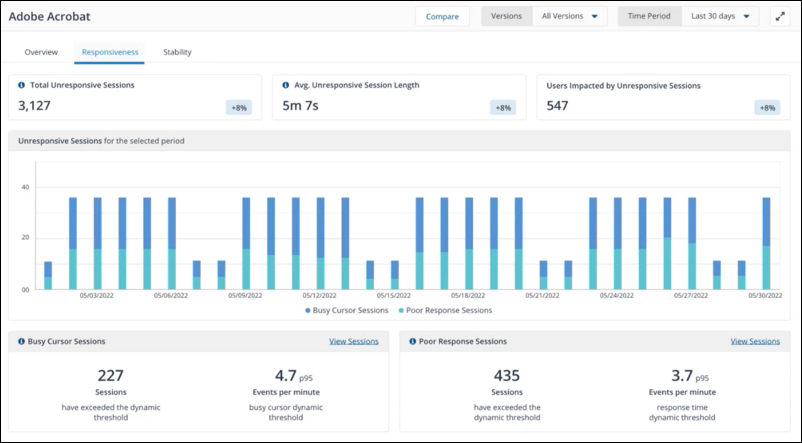Open the All Versions dropdown
This screenshot has height=443, width=802.
coord(570,17)
